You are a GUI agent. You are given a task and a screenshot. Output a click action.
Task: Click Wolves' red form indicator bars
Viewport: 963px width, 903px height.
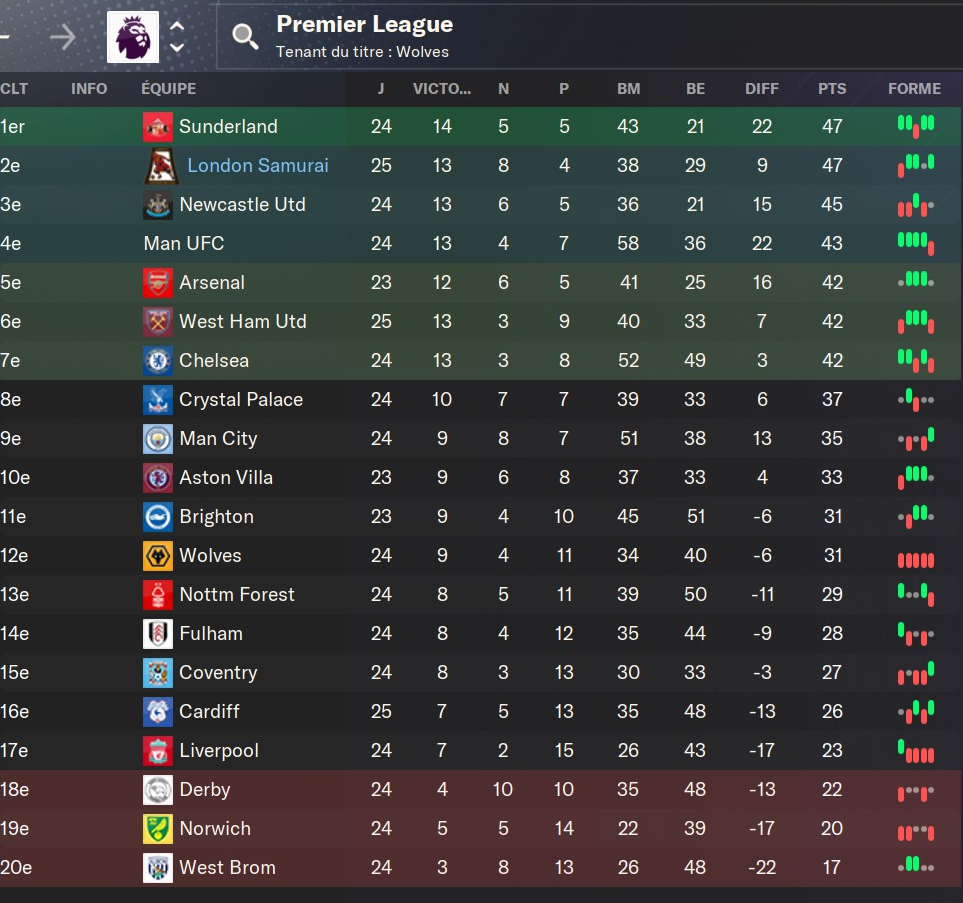pyautogui.click(x=916, y=560)
